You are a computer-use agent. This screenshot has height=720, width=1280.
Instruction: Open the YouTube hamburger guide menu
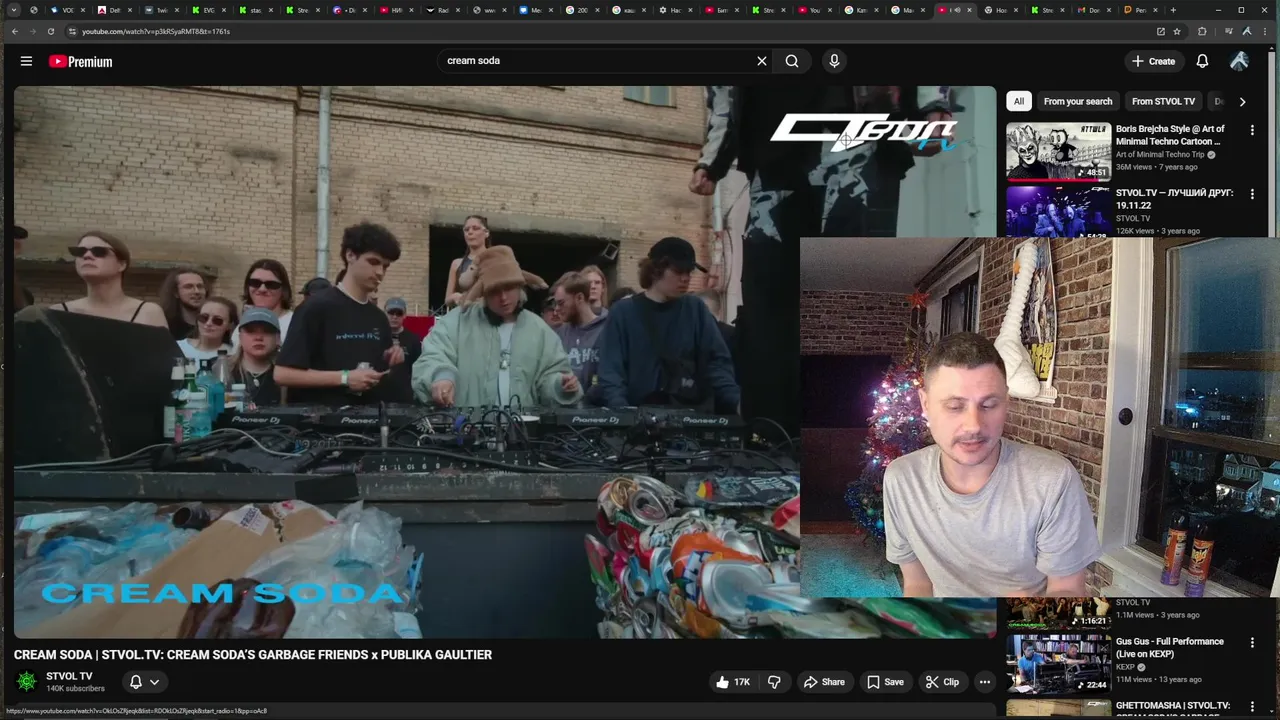tap(26, 61)
